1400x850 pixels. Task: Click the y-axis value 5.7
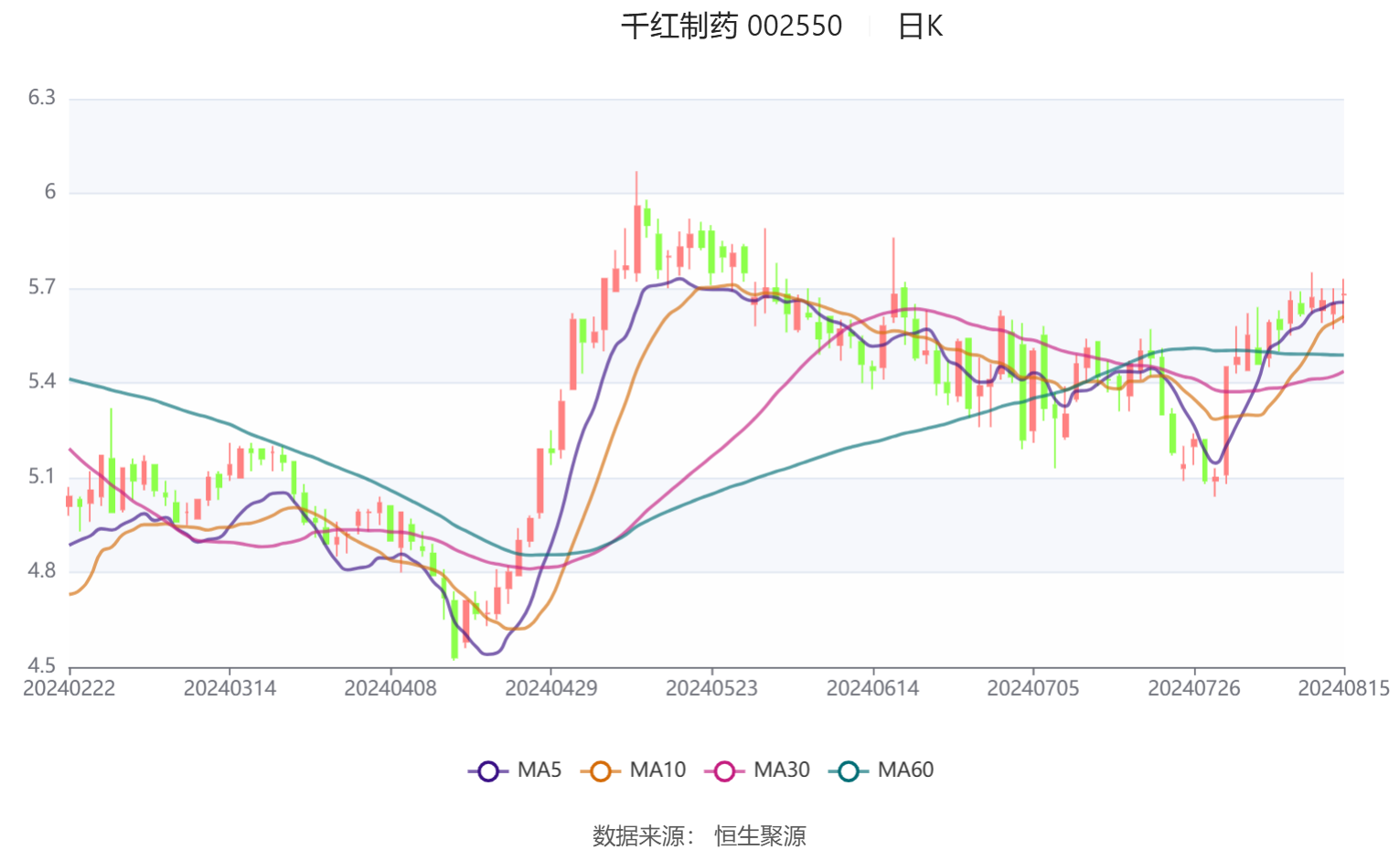pos(42,288)
